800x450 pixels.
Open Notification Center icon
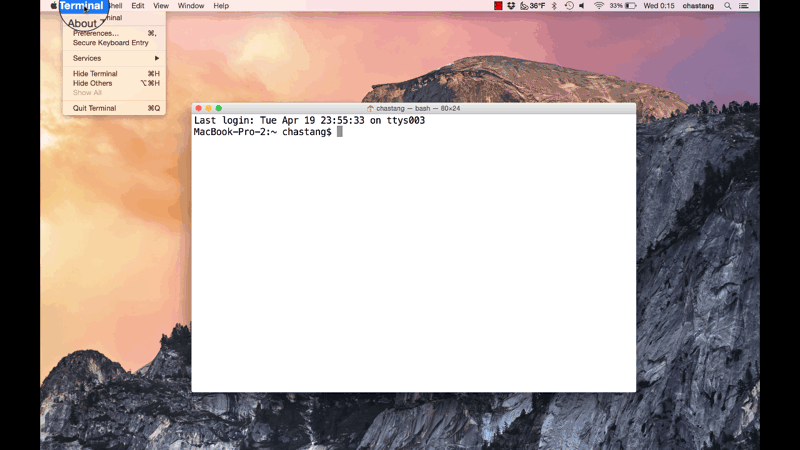coord(744,6)
